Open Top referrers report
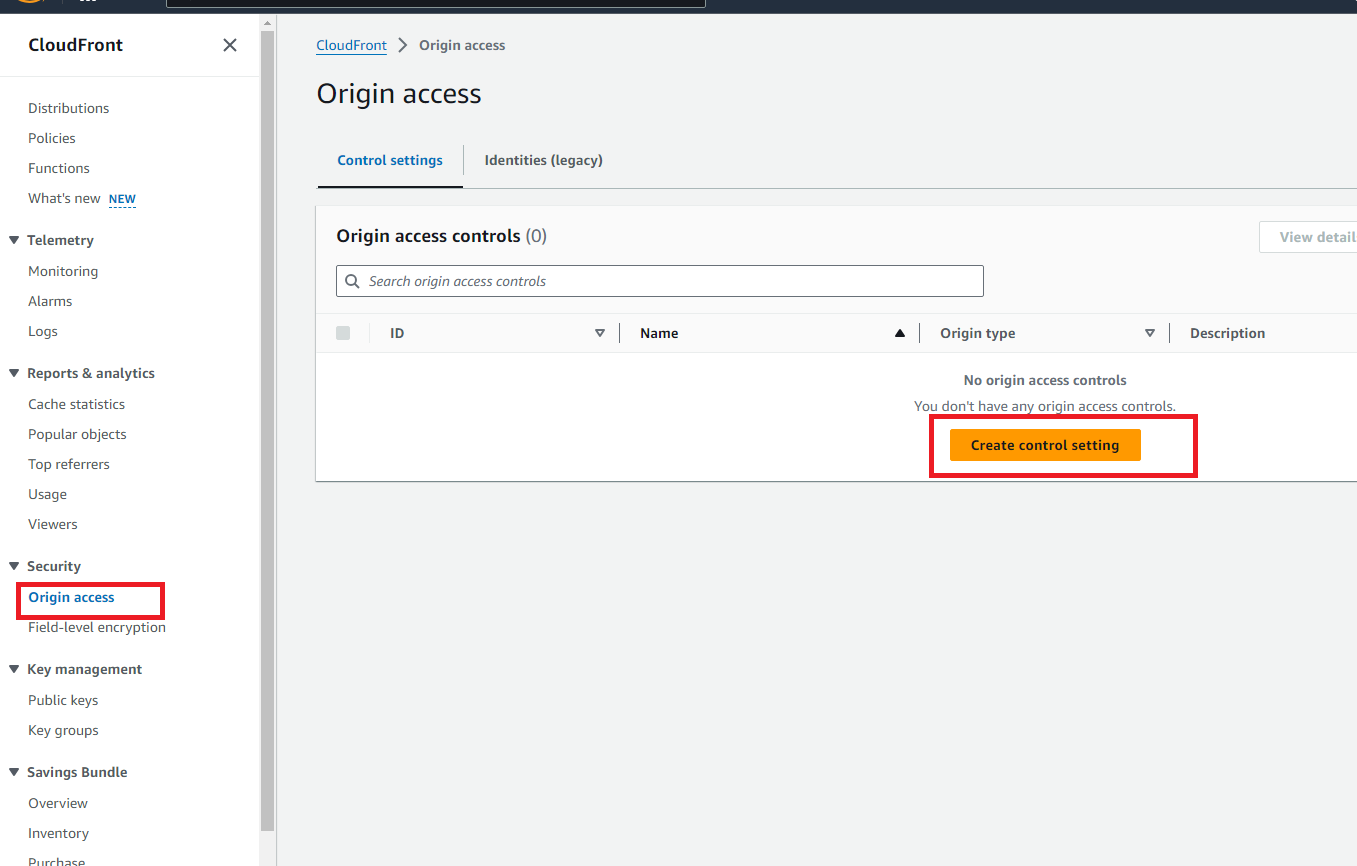Viewport: 1357px width, 866px height. coord(69,464)
